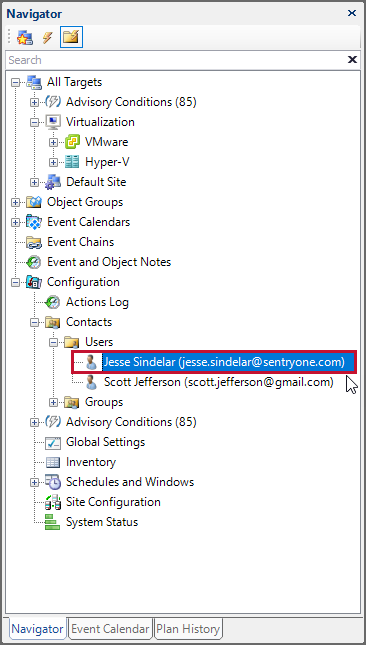Click the lightning bolt toolbar icon

click(x=48, y=38)
